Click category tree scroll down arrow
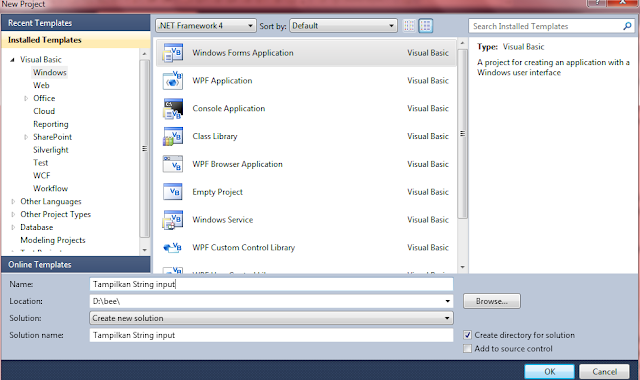The width and height of the screenshot is (640, 380). [144, 250]
